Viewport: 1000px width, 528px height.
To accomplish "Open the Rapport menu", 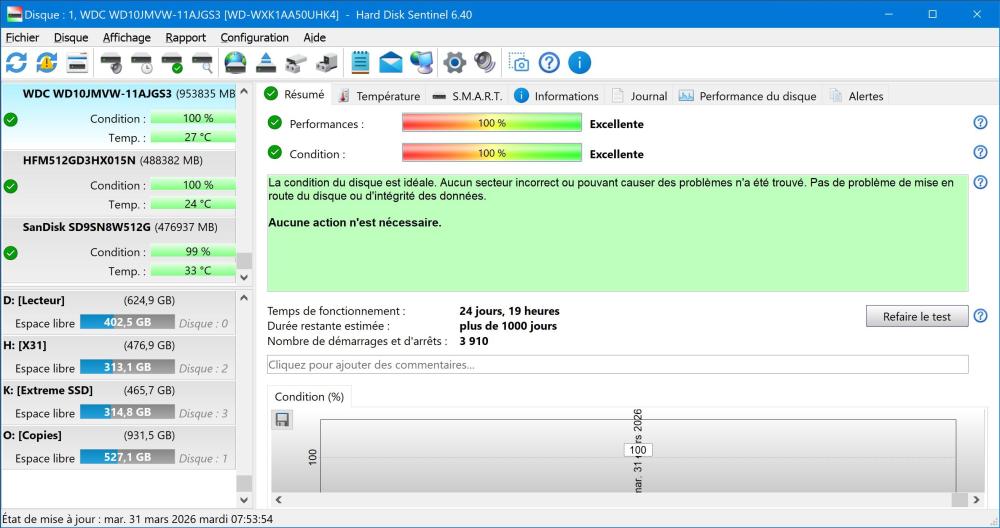I will [x=186, y=38].
